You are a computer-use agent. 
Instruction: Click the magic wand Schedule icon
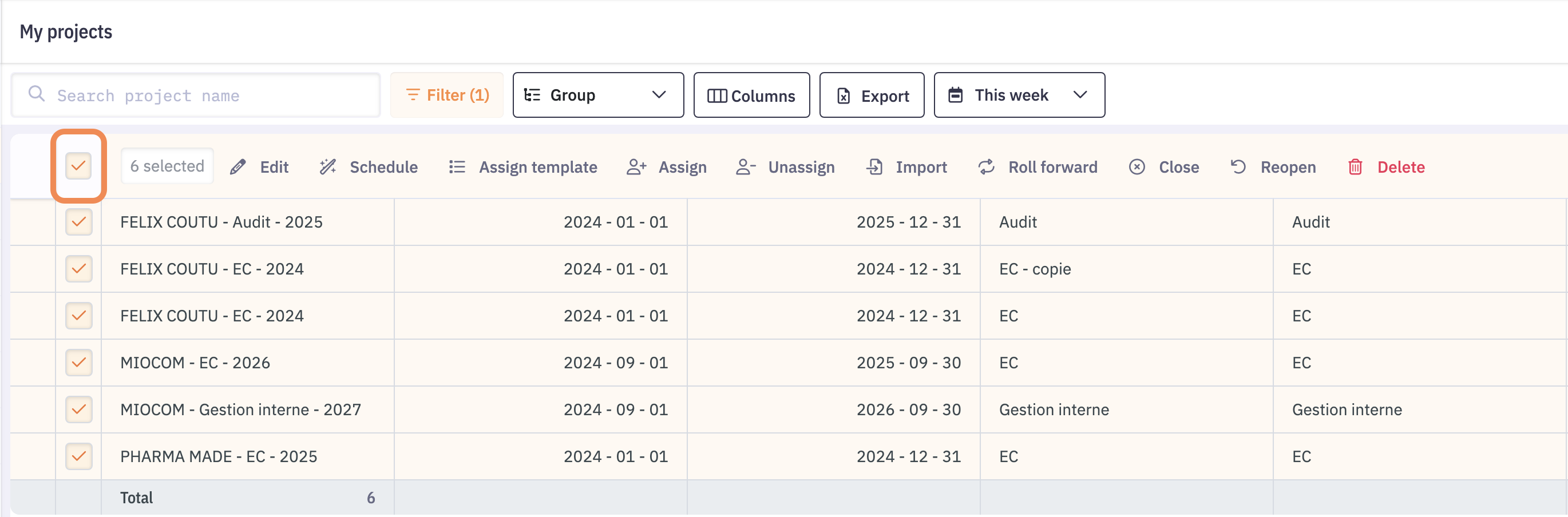[x=328, y=166]
